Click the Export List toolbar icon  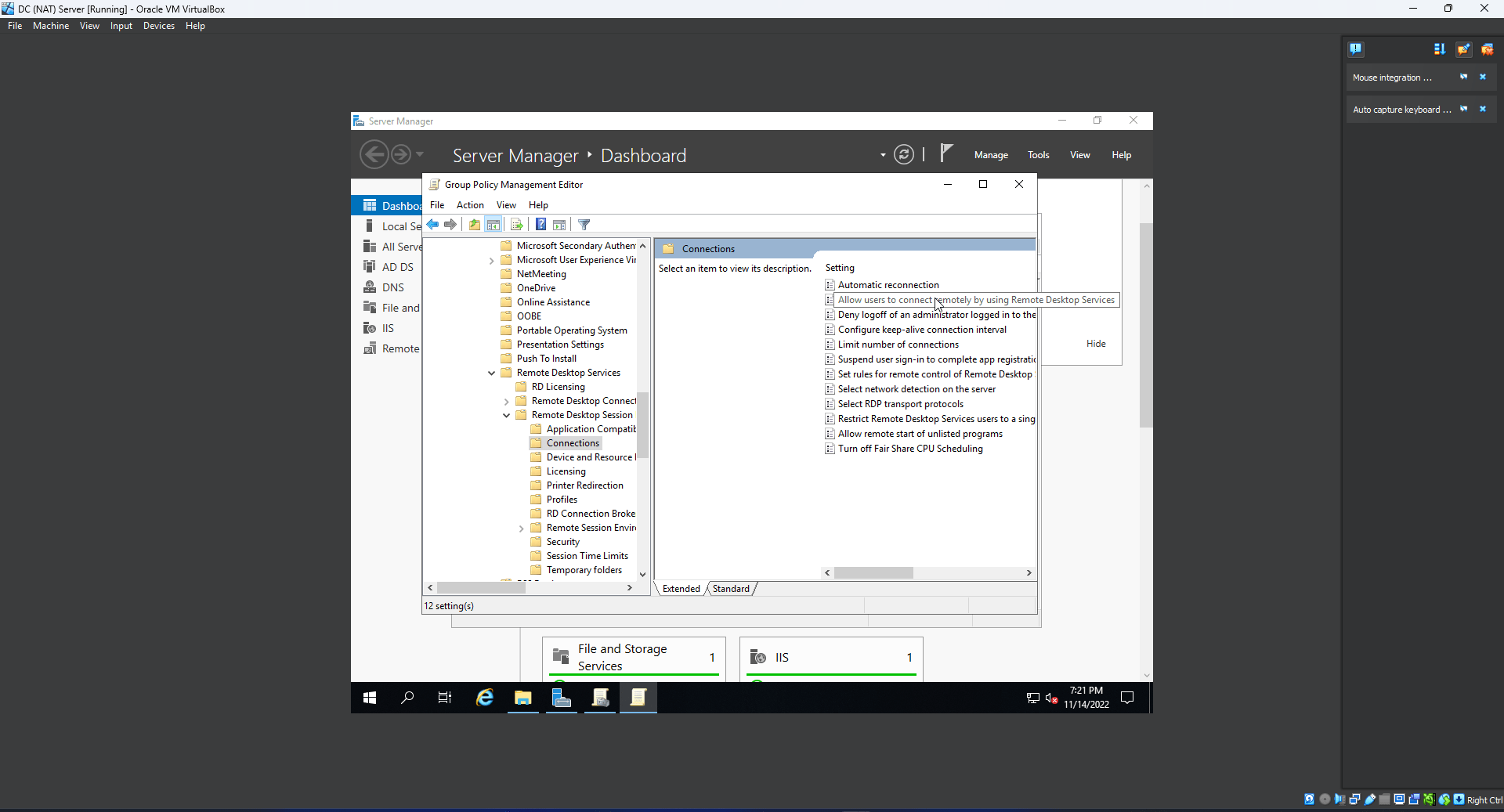click(x=517, y=225)
